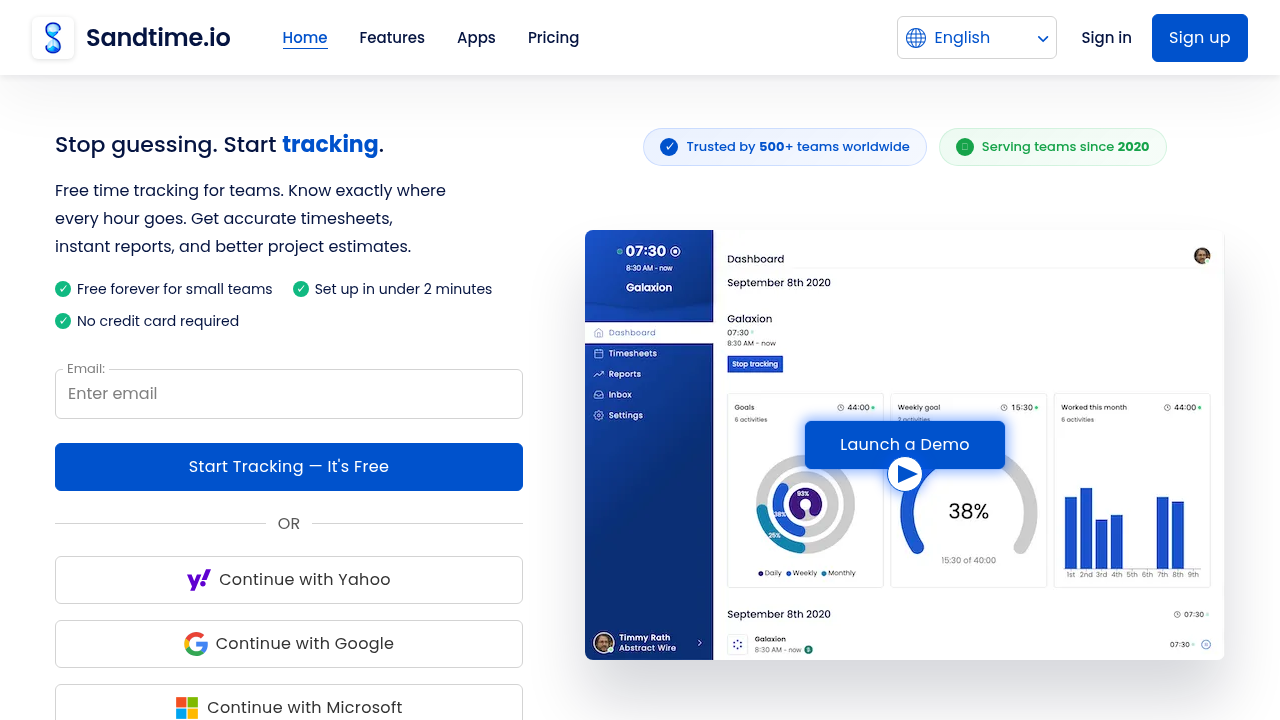Click the Yahoo logo icon

[199, 580]
